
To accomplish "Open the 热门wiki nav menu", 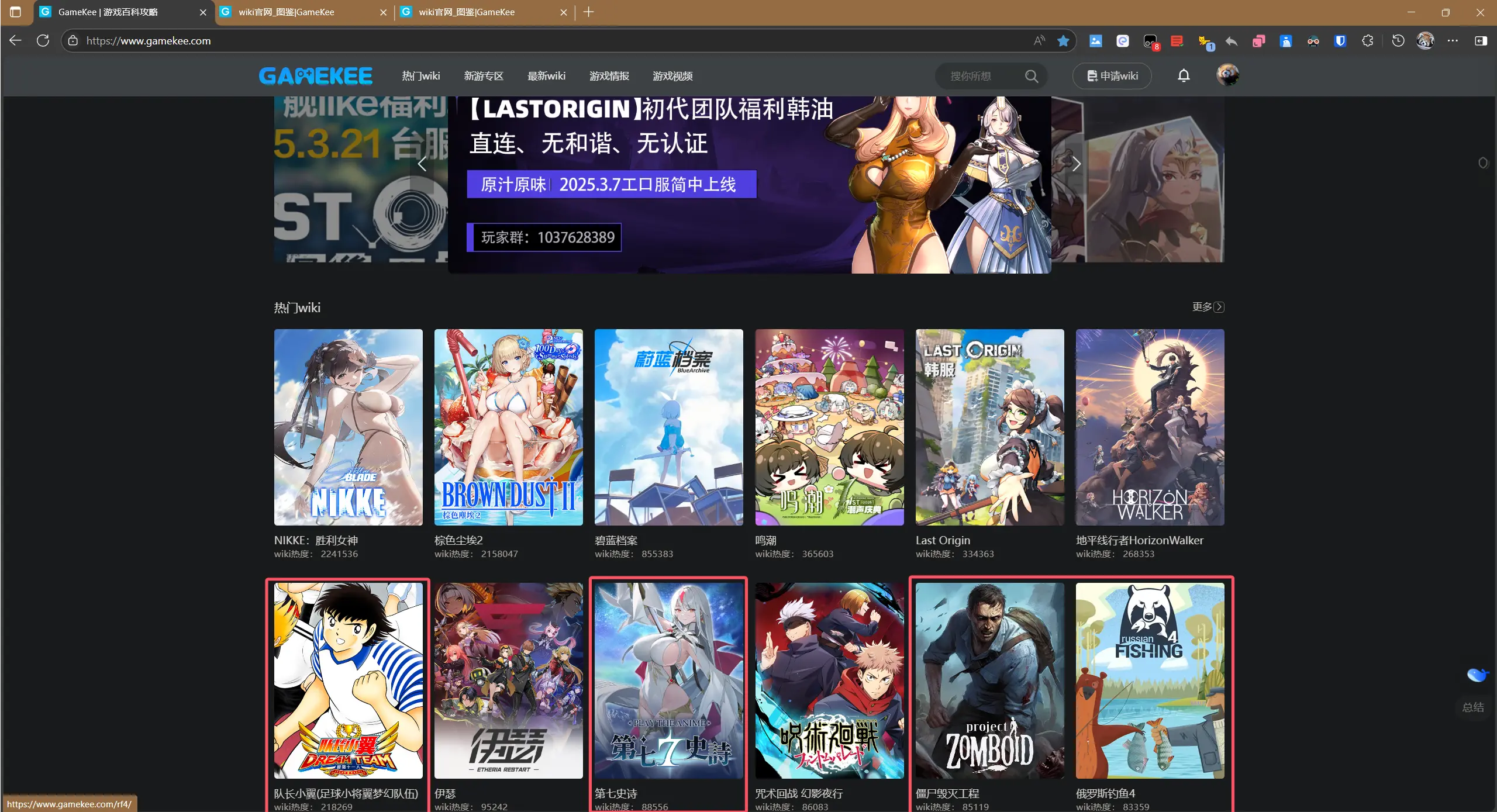I will 421,76.
